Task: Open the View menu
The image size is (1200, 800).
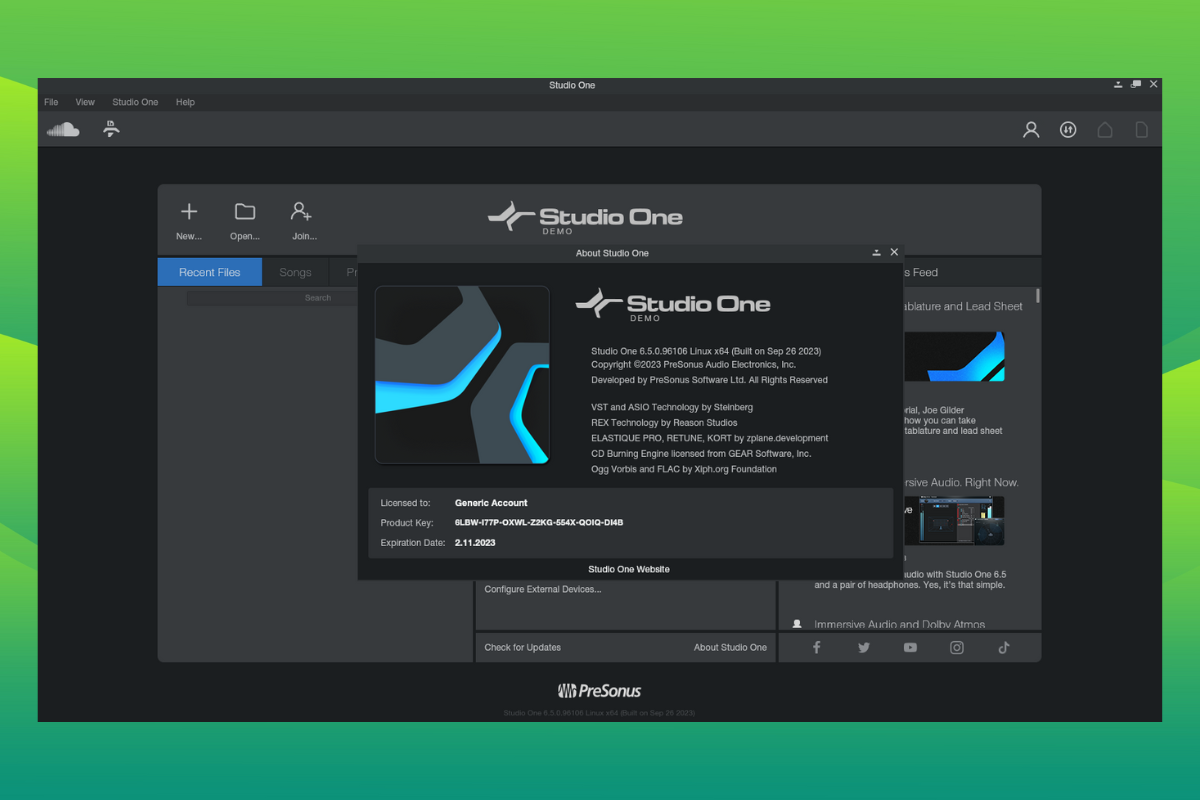Action: pos(85,102)
